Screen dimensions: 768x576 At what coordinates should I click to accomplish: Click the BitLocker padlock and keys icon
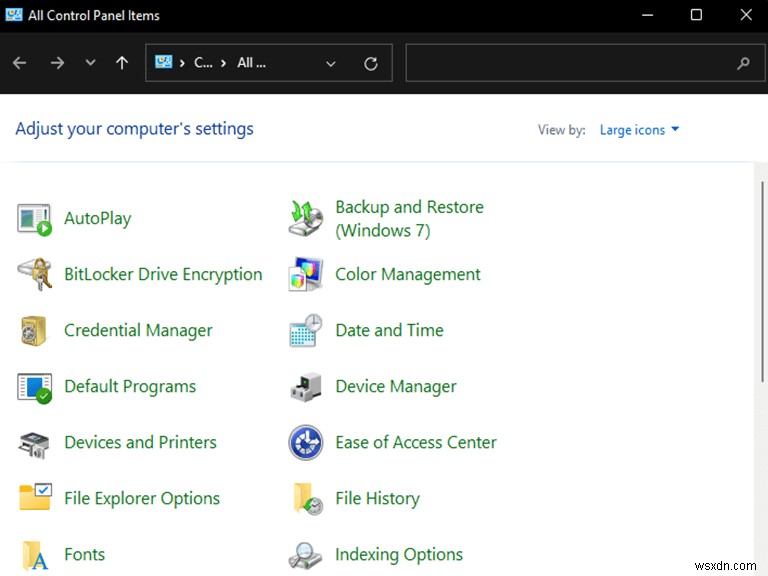click(x=34, y=274)
